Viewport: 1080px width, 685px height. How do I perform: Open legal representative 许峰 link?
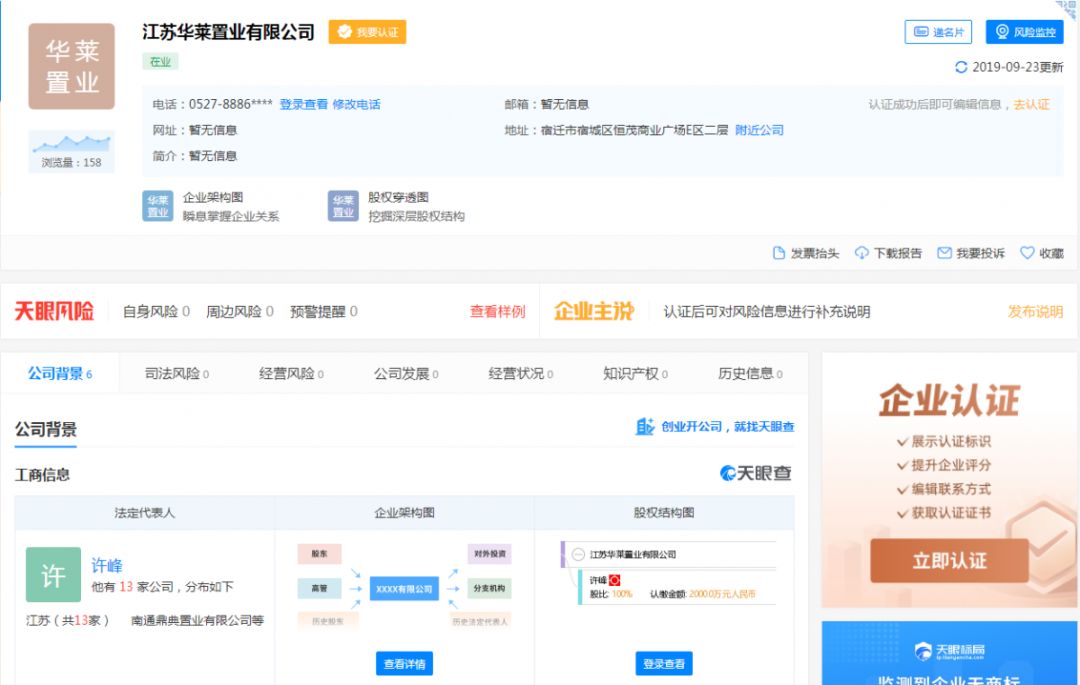pos(107,565)
